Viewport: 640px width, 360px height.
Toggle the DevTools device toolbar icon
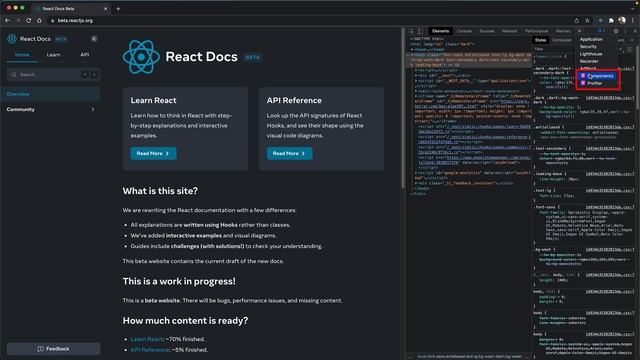point(420,31)
